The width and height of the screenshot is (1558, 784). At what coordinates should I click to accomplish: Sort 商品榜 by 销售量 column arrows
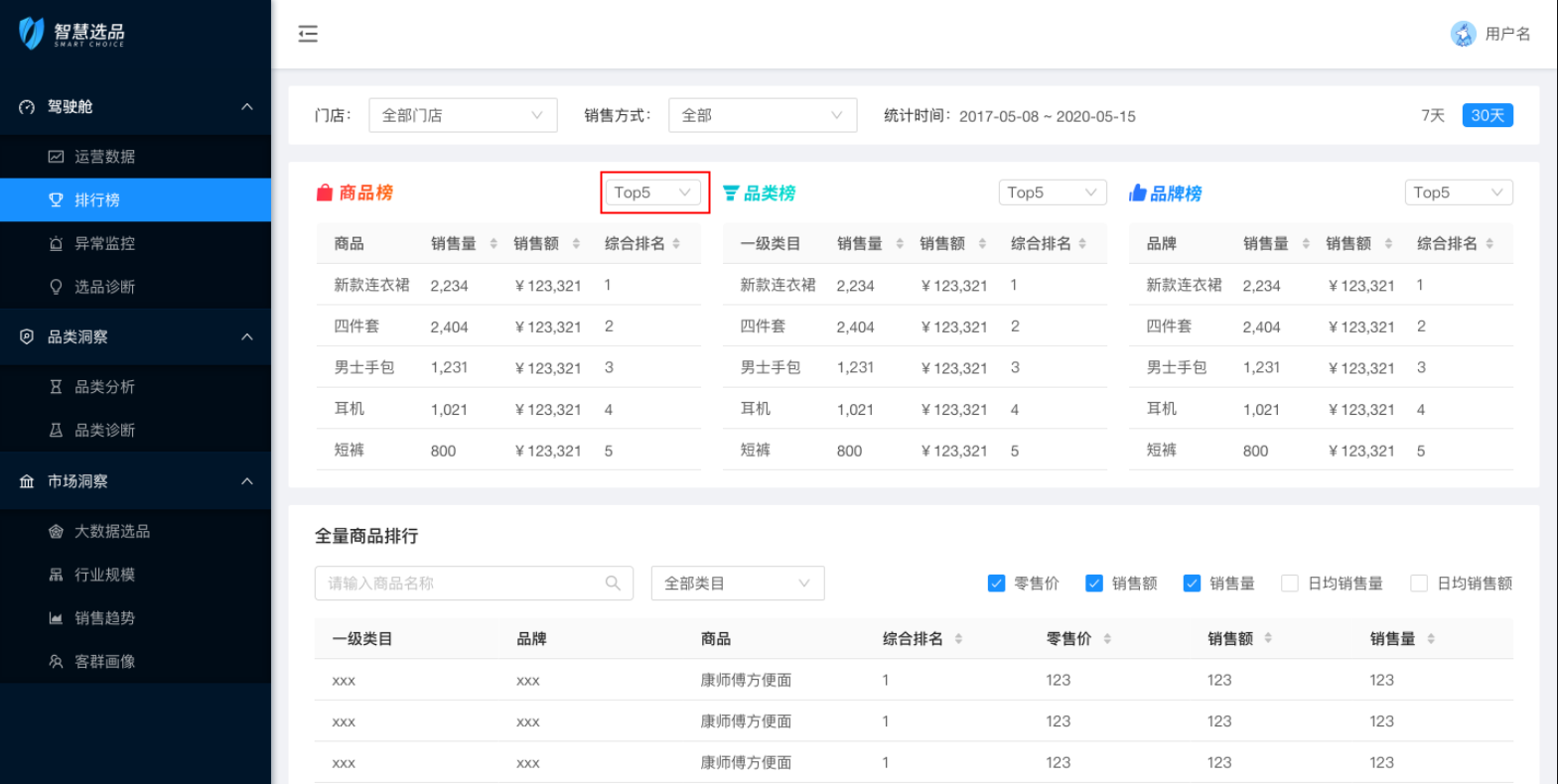pyautogui.click(x=494, y=244)
